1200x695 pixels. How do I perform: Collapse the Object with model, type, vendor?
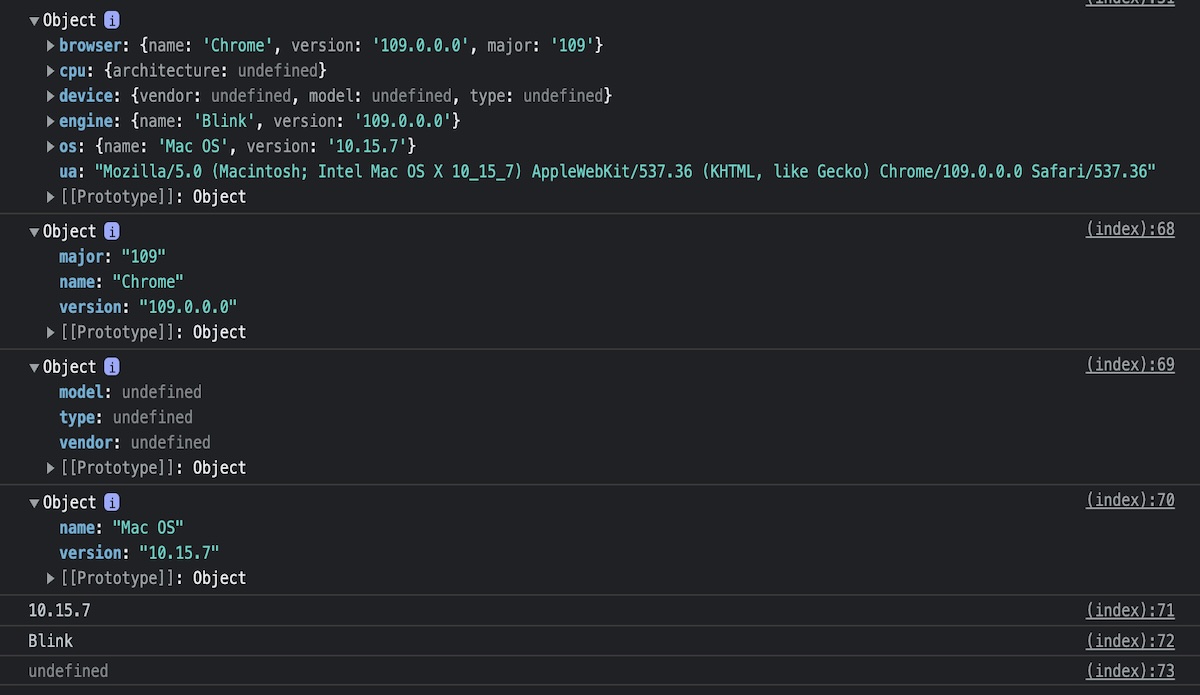(x=34, y=367)
